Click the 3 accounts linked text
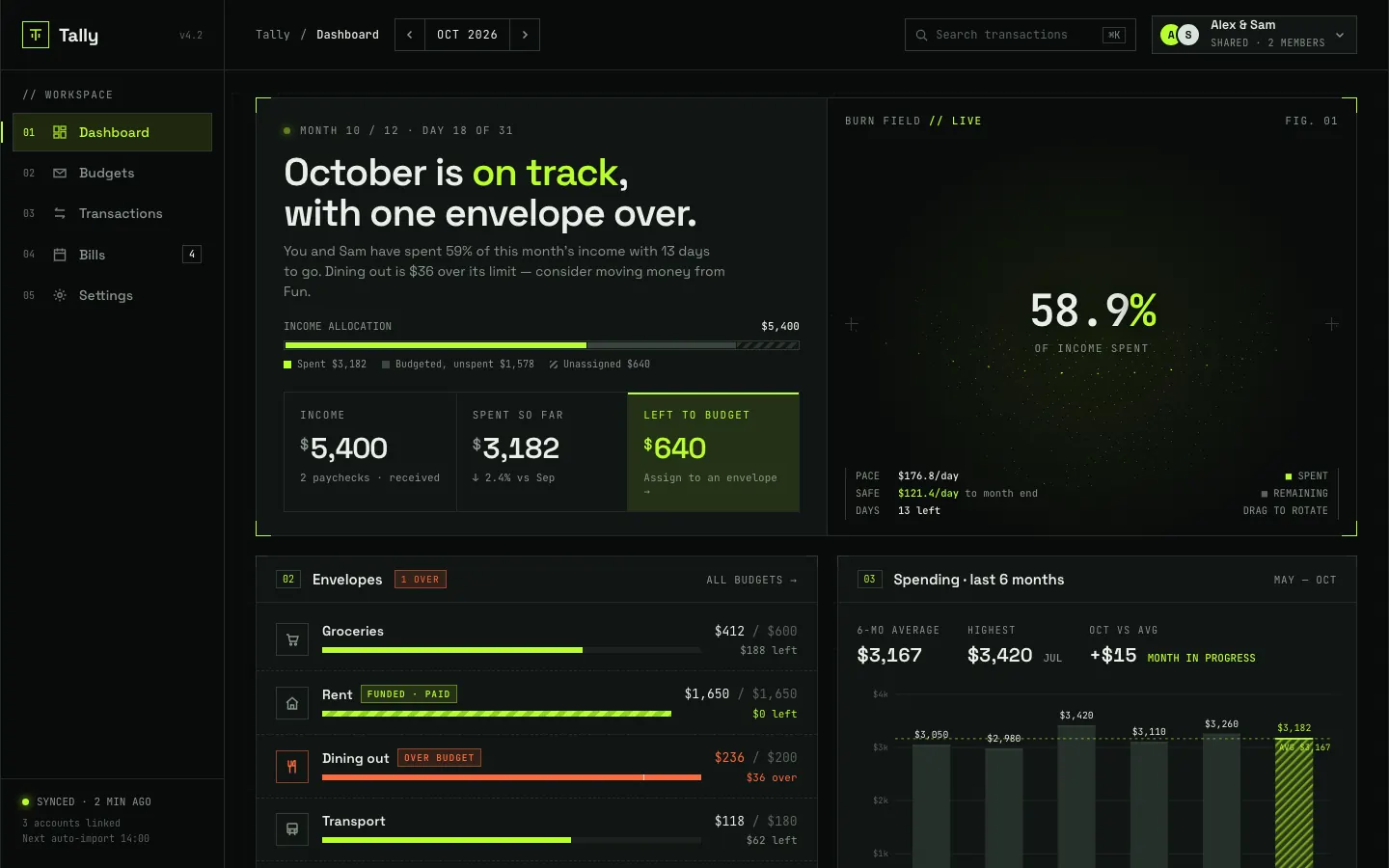 pos(71,824)
